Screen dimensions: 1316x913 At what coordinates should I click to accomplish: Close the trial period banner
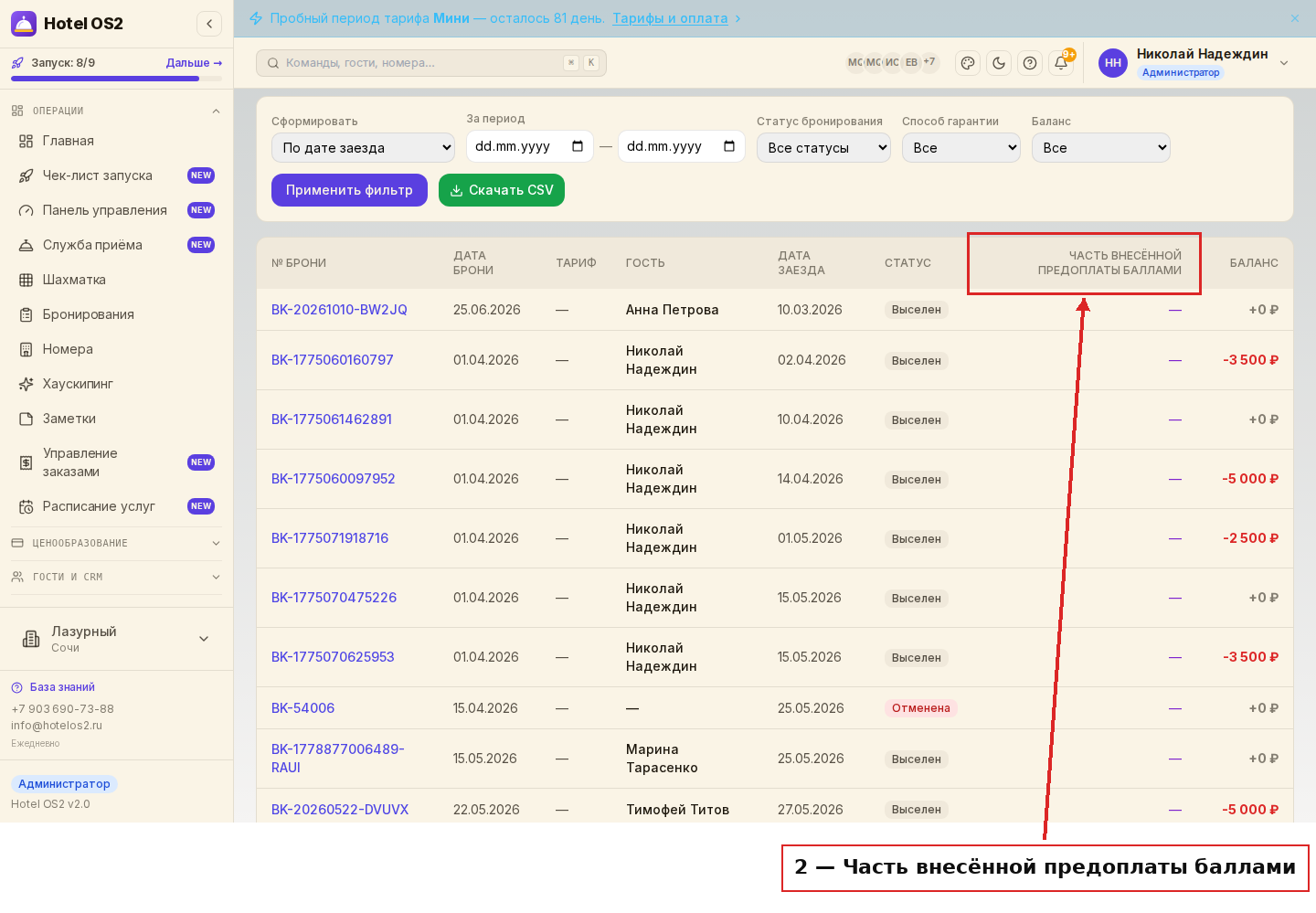click(x=1295, y=18)
